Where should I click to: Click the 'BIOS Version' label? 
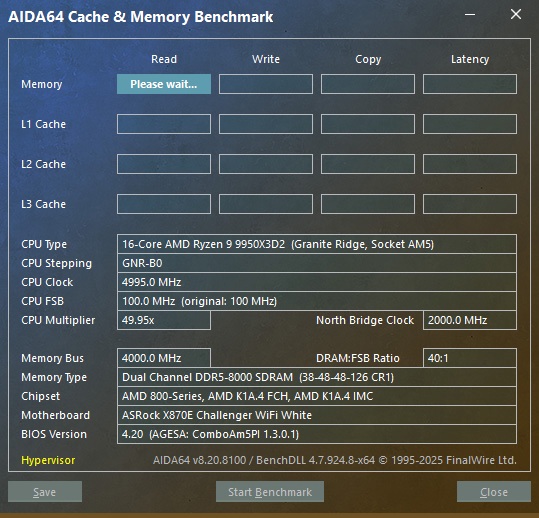point(54,434)
